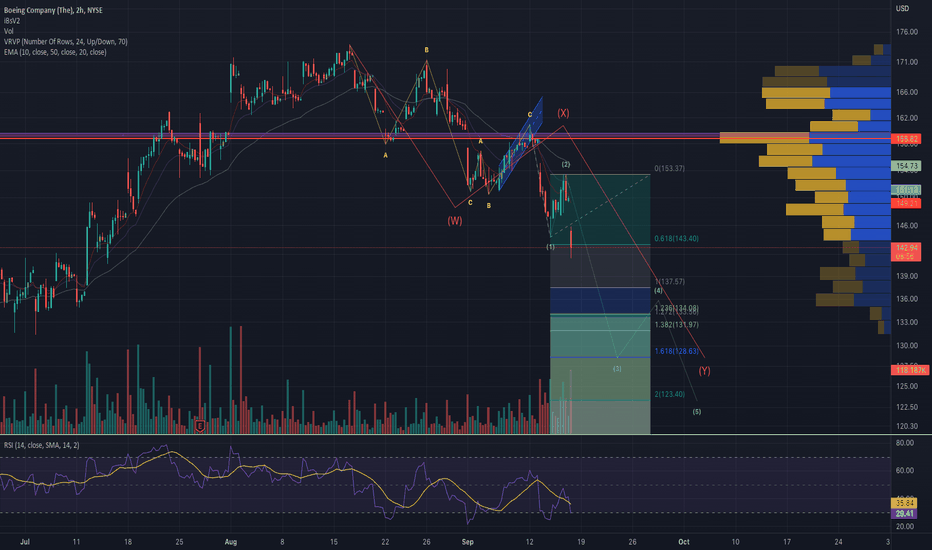The width and height of the screenshot is (932, 550).
Task: Click the Sep date label on time axis
Action: click(x=468, y=542)
